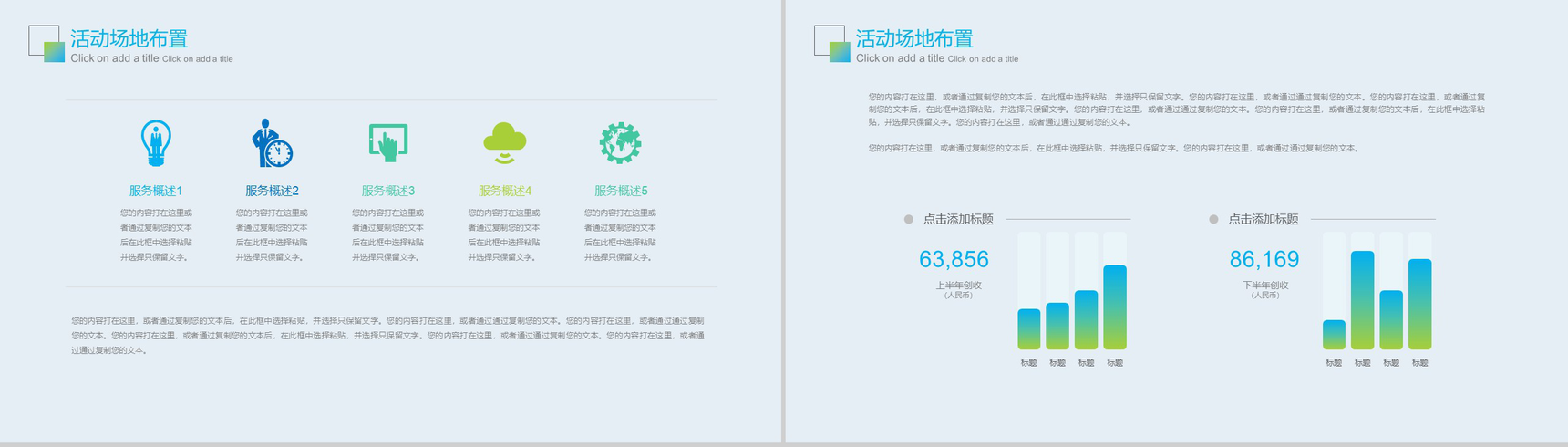Click the description text under 服务概述1
Viewport: 1568px width, 447px height.
[x=156, y=235]
